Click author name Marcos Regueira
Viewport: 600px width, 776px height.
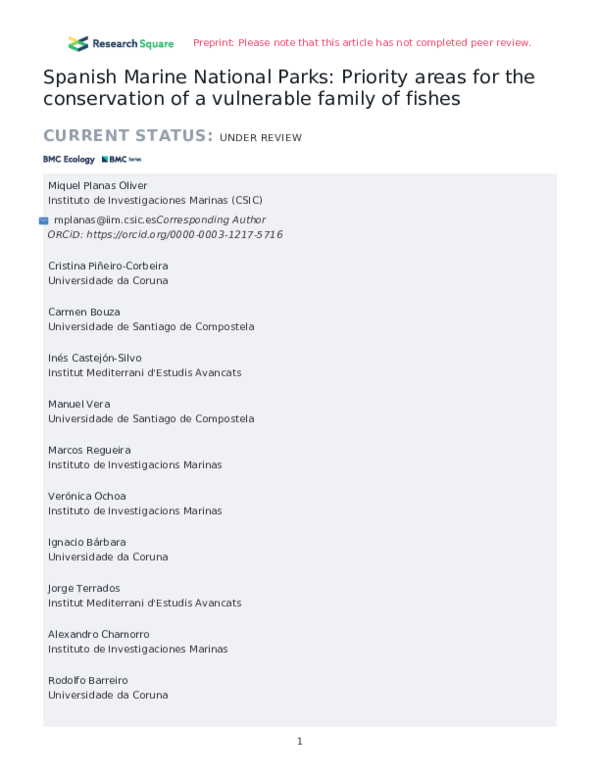click(x=89, y=450)
